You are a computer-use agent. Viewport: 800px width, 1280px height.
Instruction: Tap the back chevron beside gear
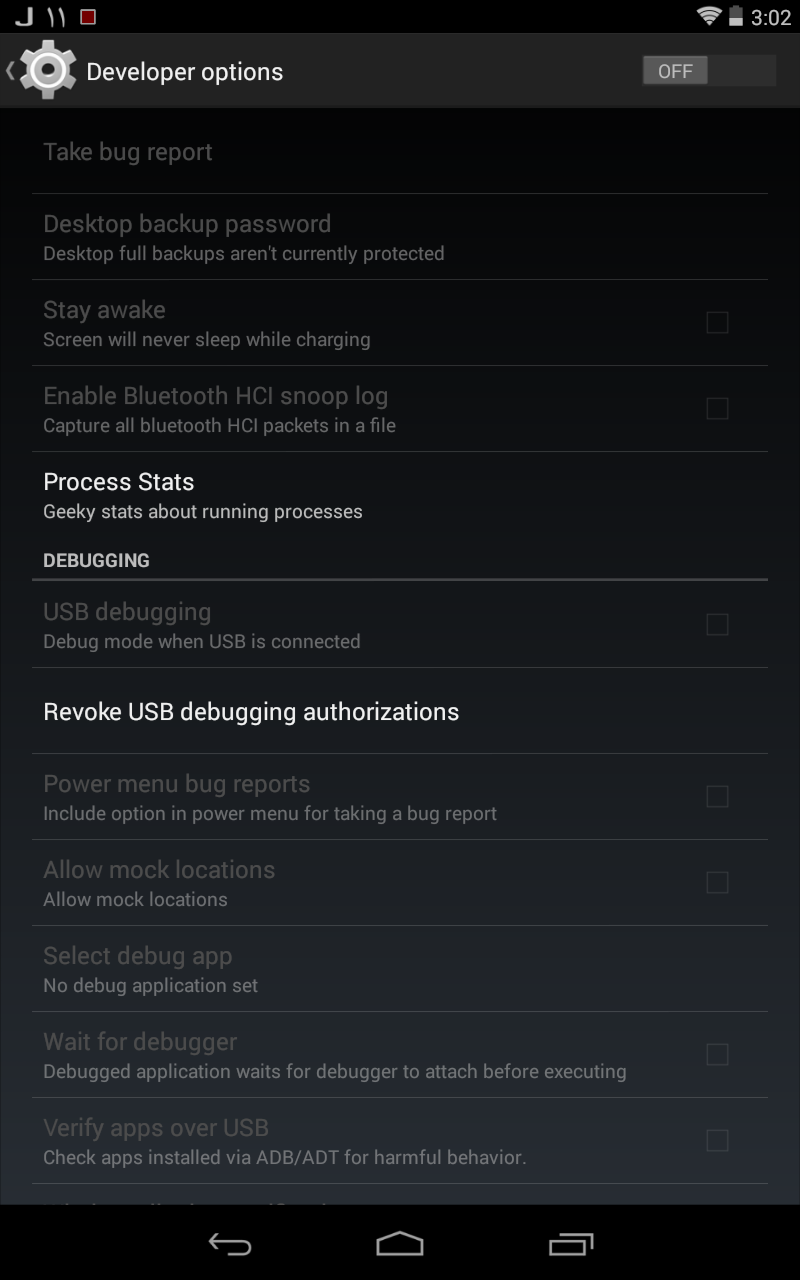[x=10, y=71]
